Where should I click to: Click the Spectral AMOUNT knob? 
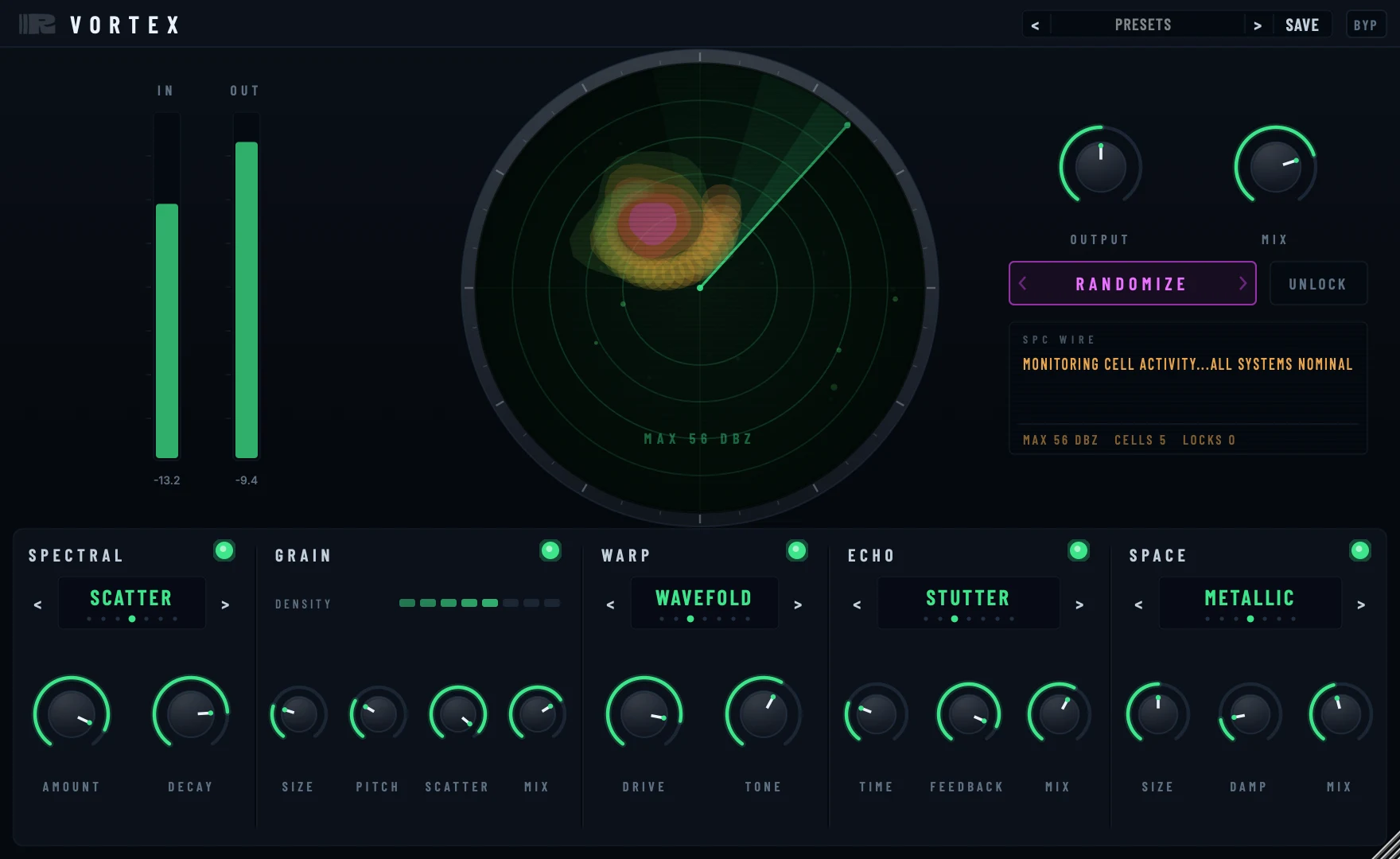pos(72,713)
